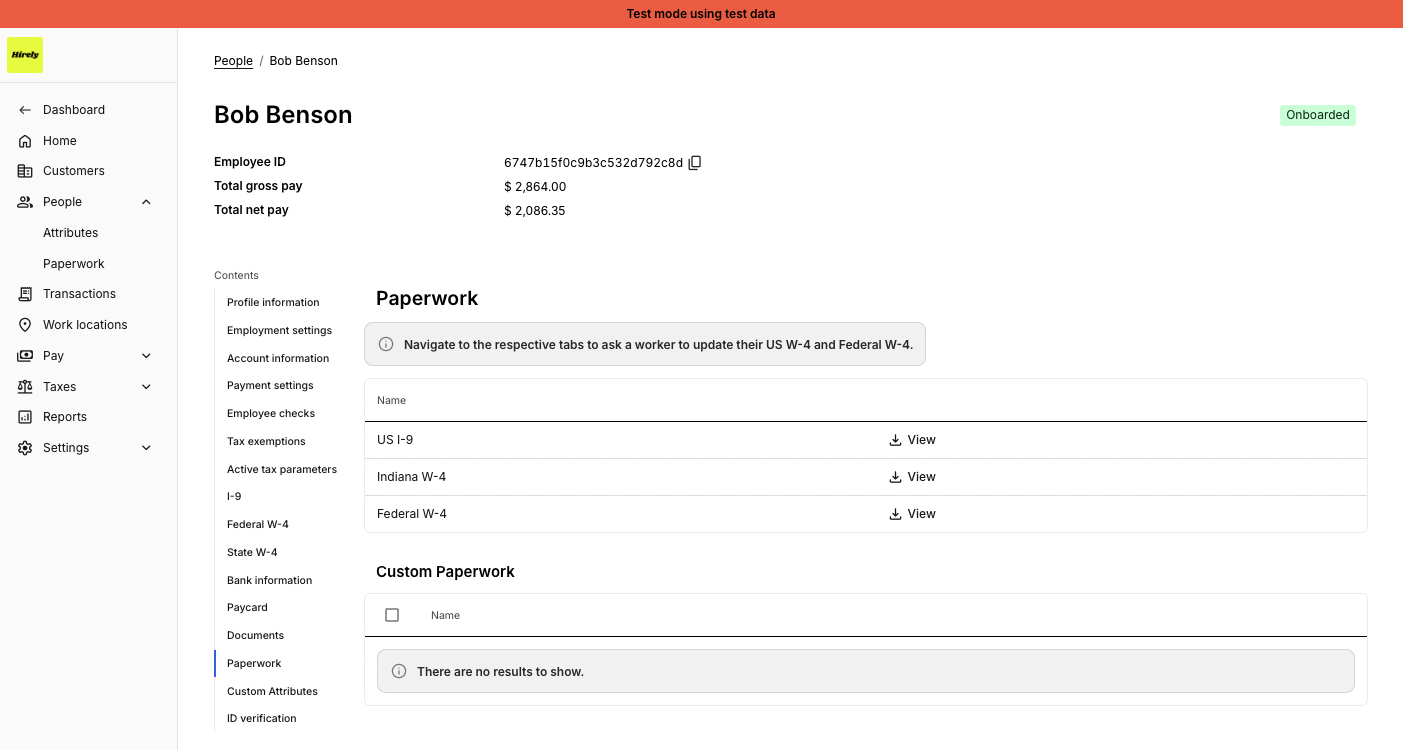Image resolution: width=1403 pixels, height=750 pixels.
Task: Click the Customers building icon
Action: [25, 171]
